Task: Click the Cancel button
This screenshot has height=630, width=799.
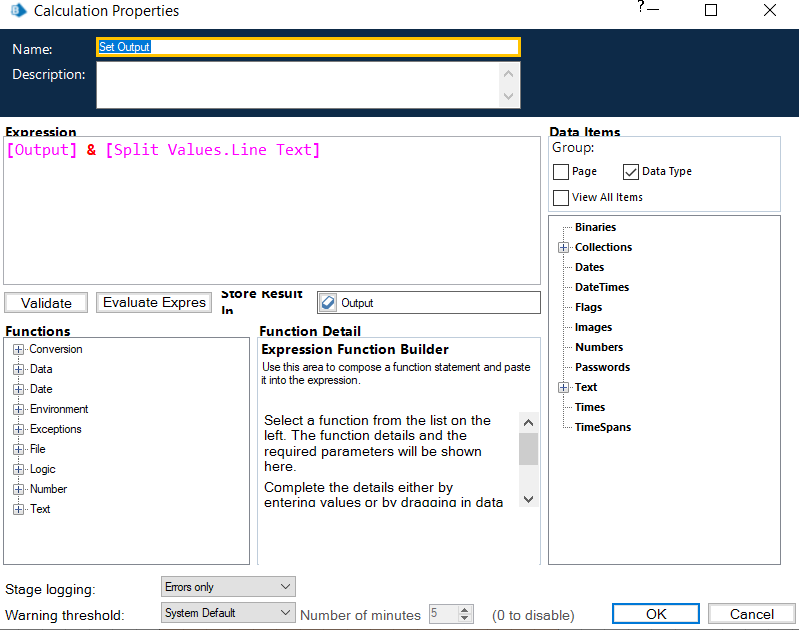Action: [x=752, y=614]
